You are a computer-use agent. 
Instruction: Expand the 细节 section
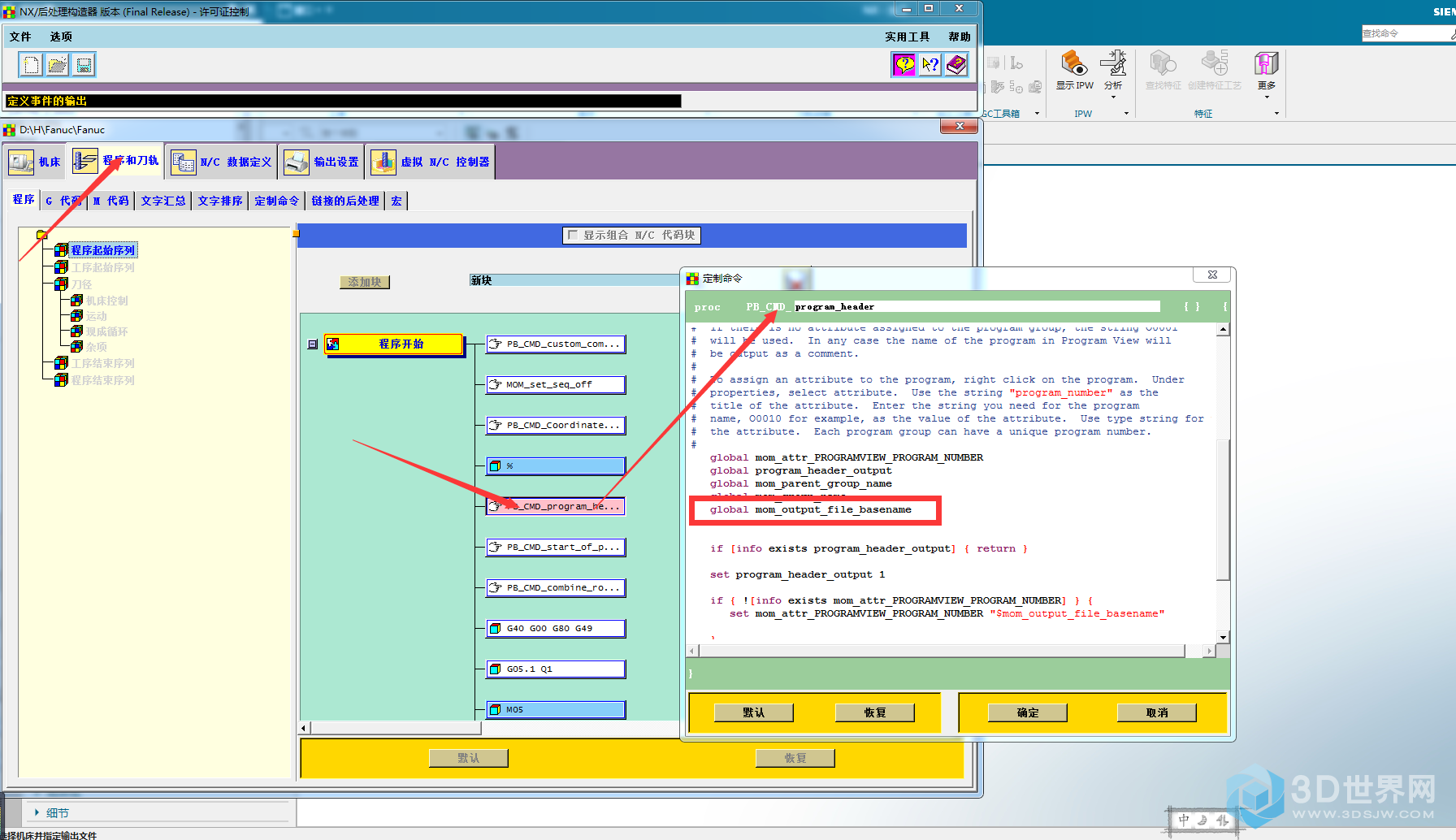51,813
